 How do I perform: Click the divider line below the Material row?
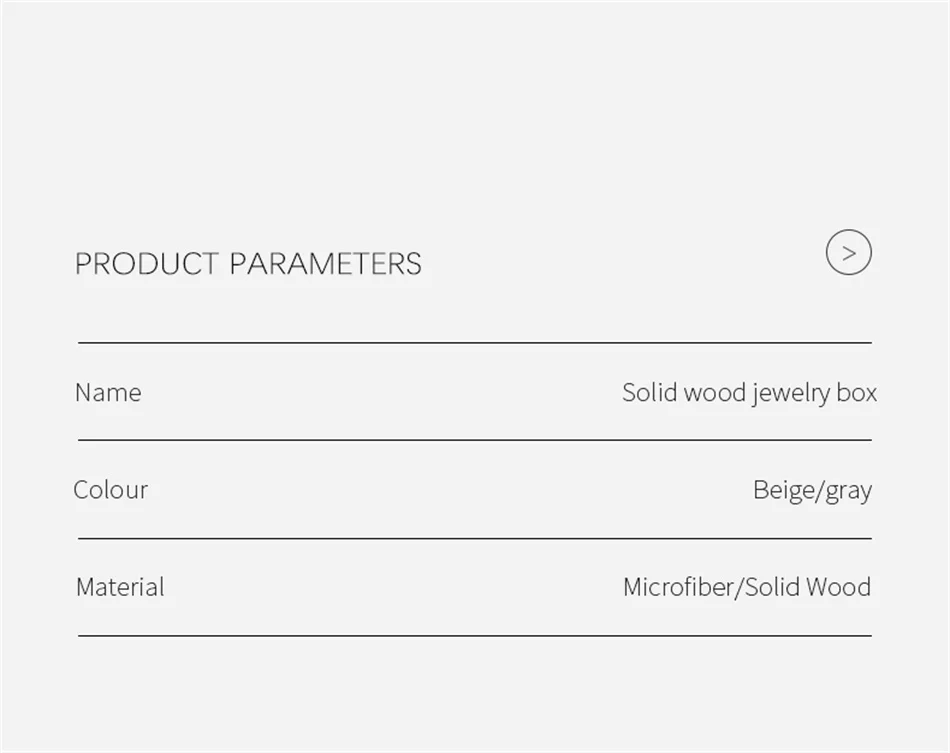[475, 635]
